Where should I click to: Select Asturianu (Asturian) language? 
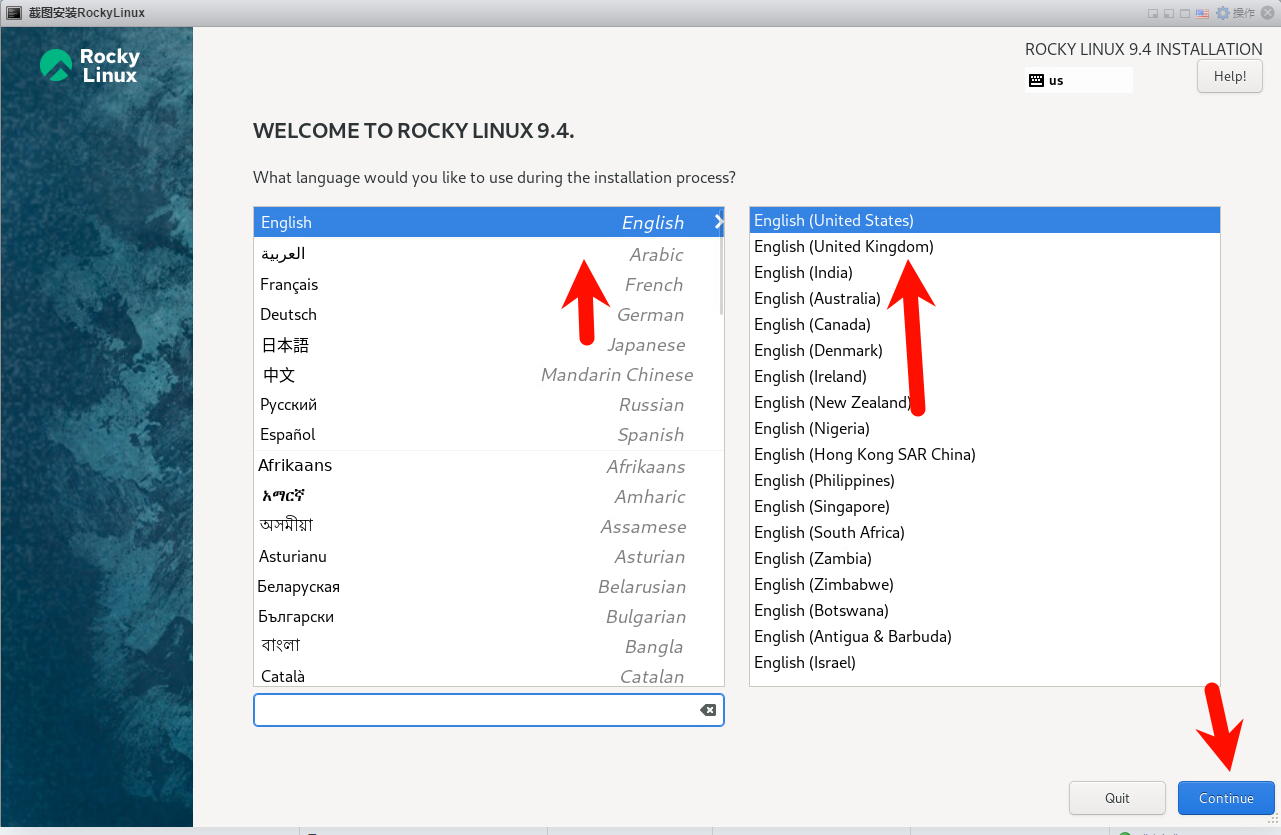[487, 556]
